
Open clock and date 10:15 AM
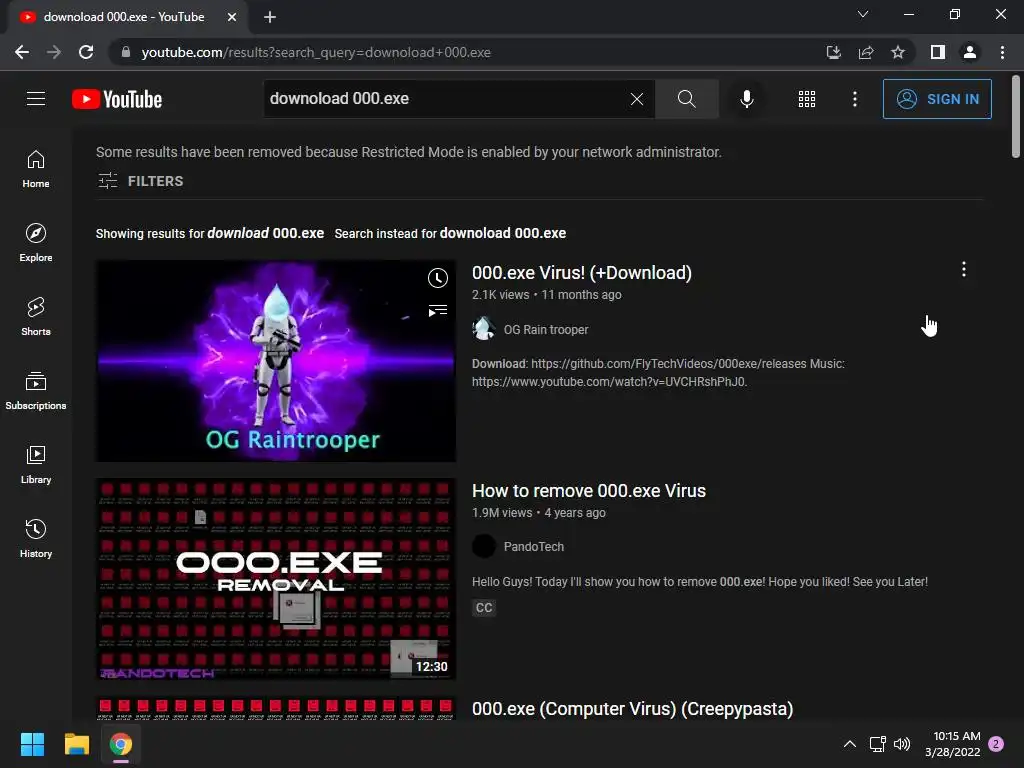(x=953, y=744)
